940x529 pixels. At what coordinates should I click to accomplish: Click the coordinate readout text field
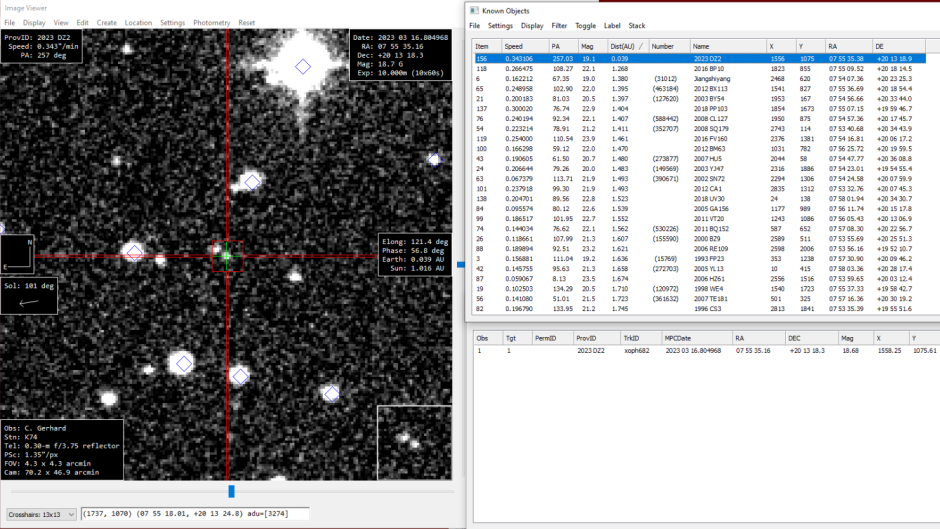[195, 514]
